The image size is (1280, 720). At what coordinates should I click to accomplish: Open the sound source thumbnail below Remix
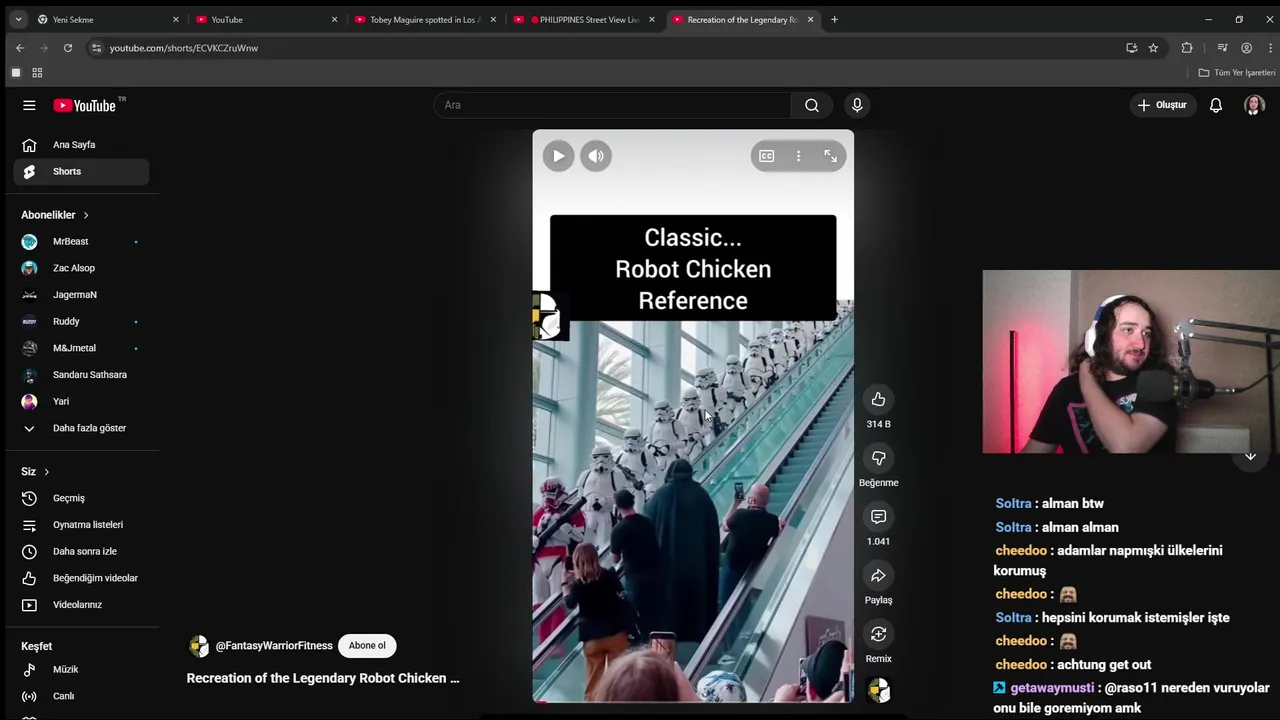(x=879, y=690)
